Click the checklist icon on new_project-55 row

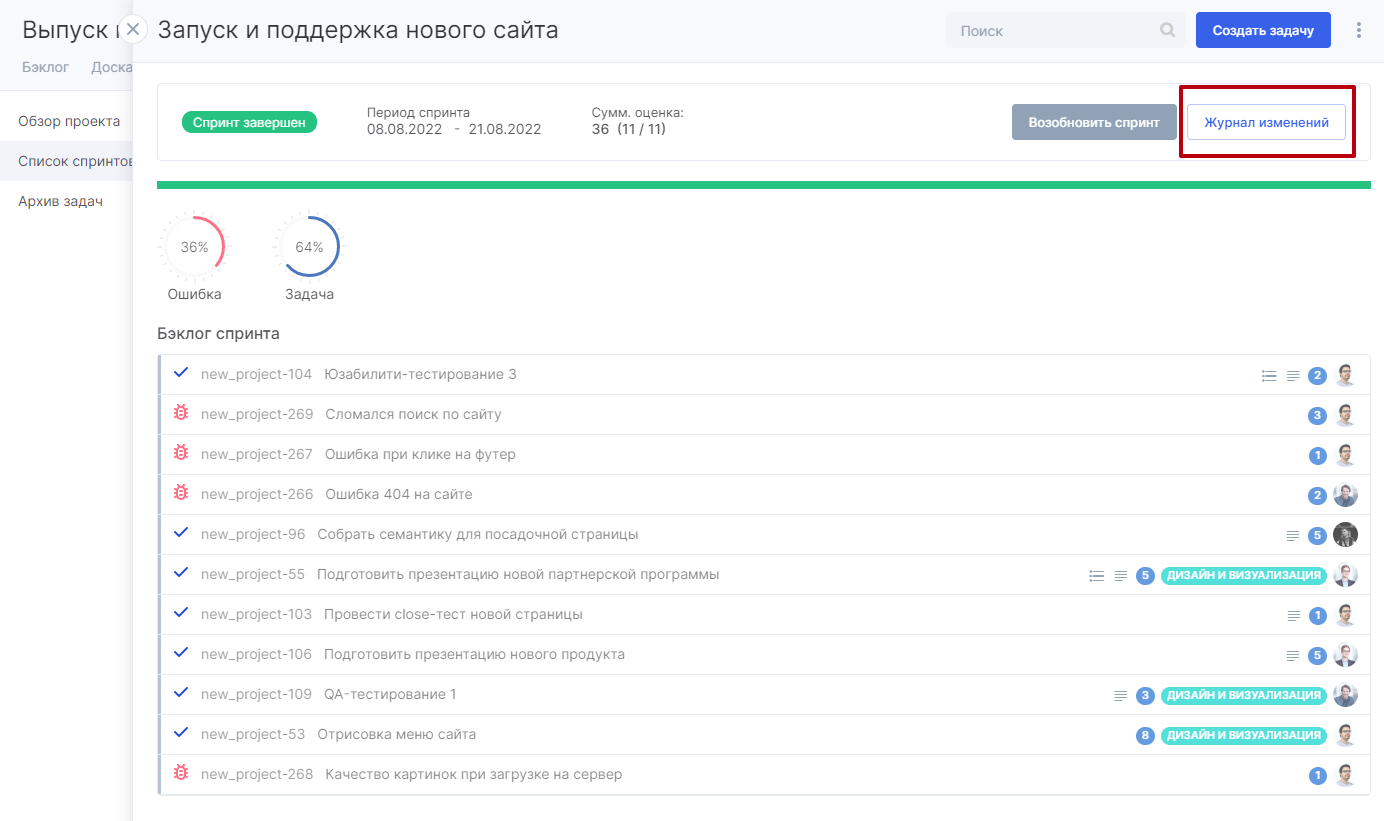click(1097, 576)
